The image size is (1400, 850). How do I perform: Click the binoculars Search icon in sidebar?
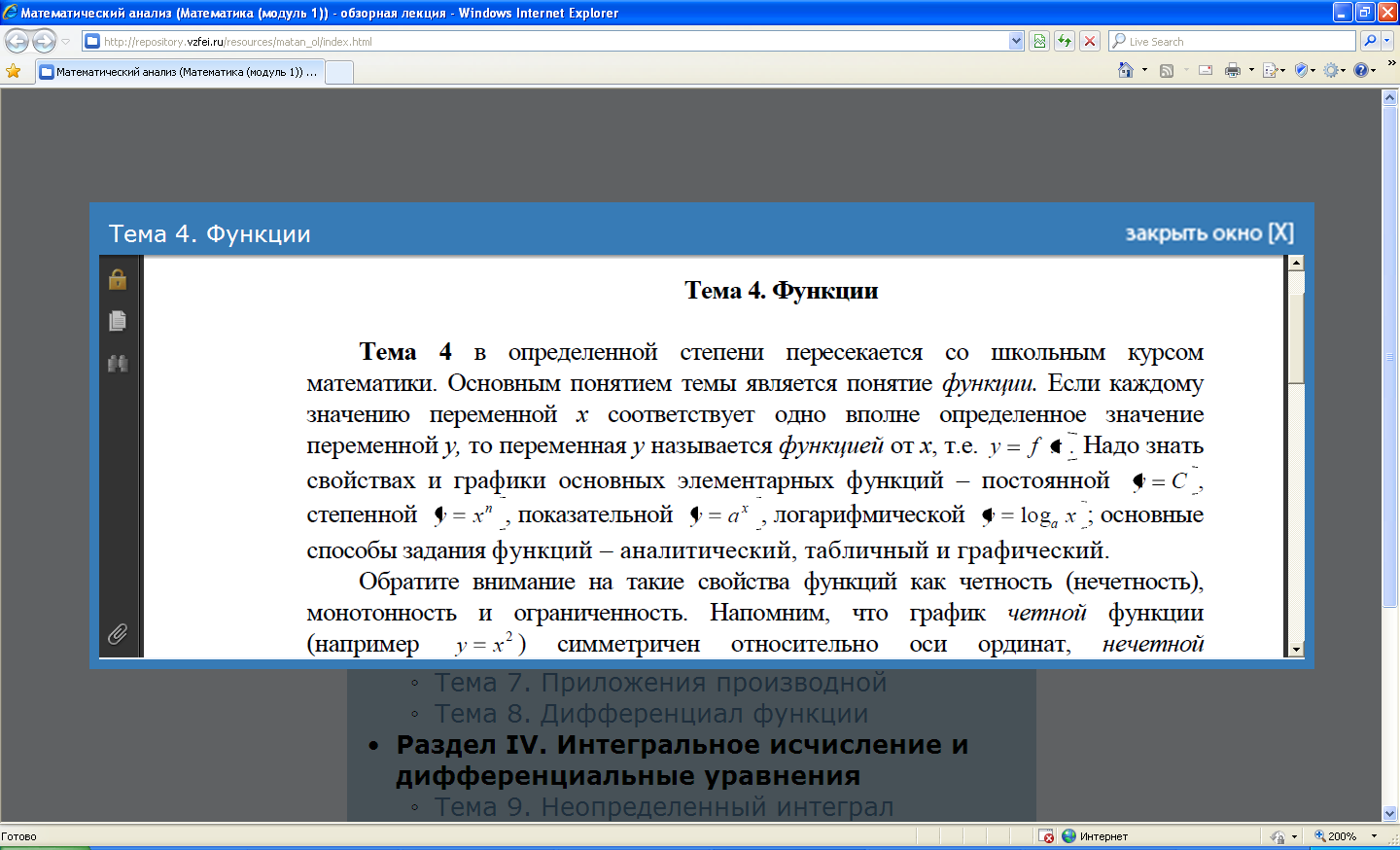[118, 364]
